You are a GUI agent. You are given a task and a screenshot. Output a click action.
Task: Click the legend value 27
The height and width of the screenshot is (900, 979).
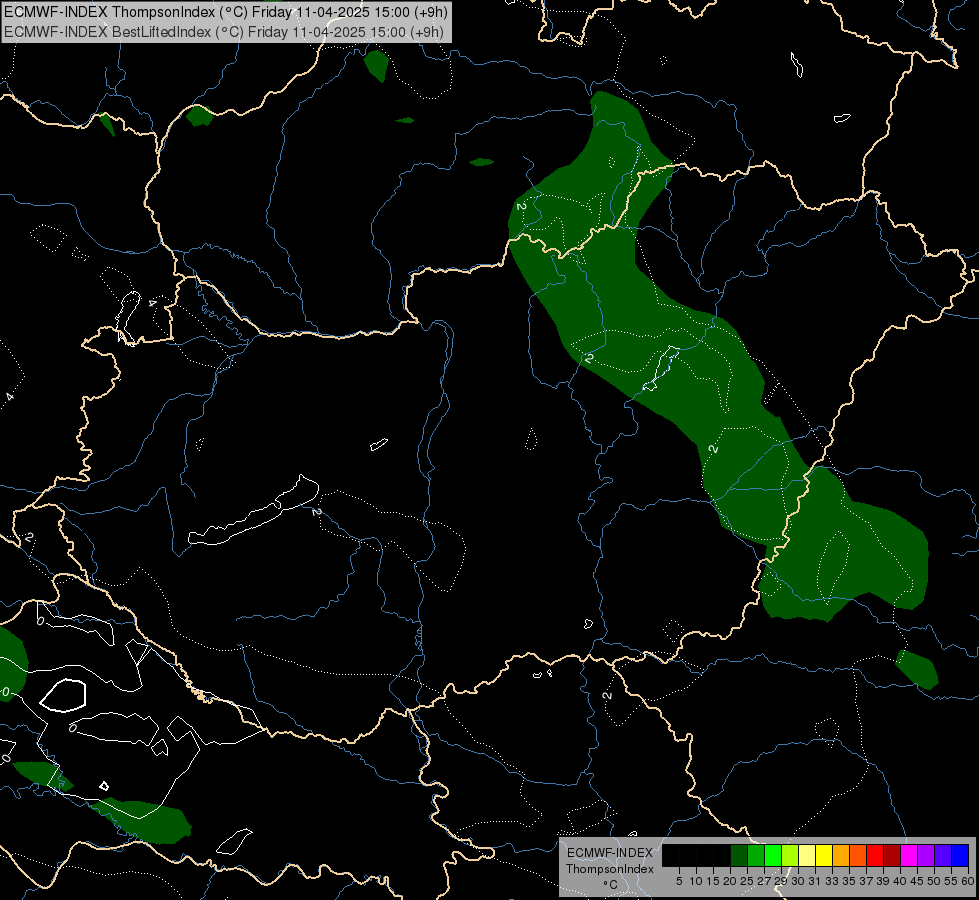[764, 881]
